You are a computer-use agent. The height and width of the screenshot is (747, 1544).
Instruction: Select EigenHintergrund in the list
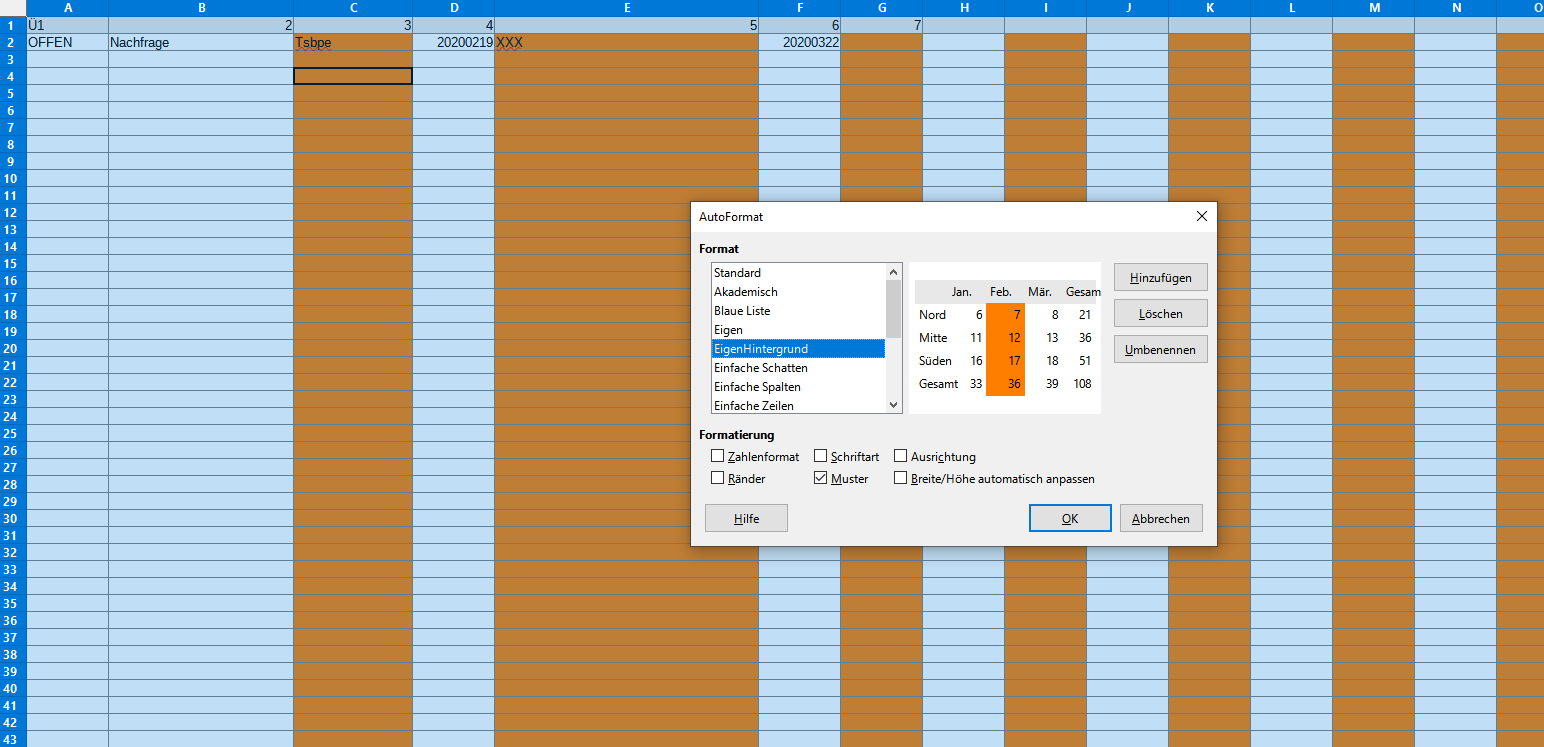(798, 349)
